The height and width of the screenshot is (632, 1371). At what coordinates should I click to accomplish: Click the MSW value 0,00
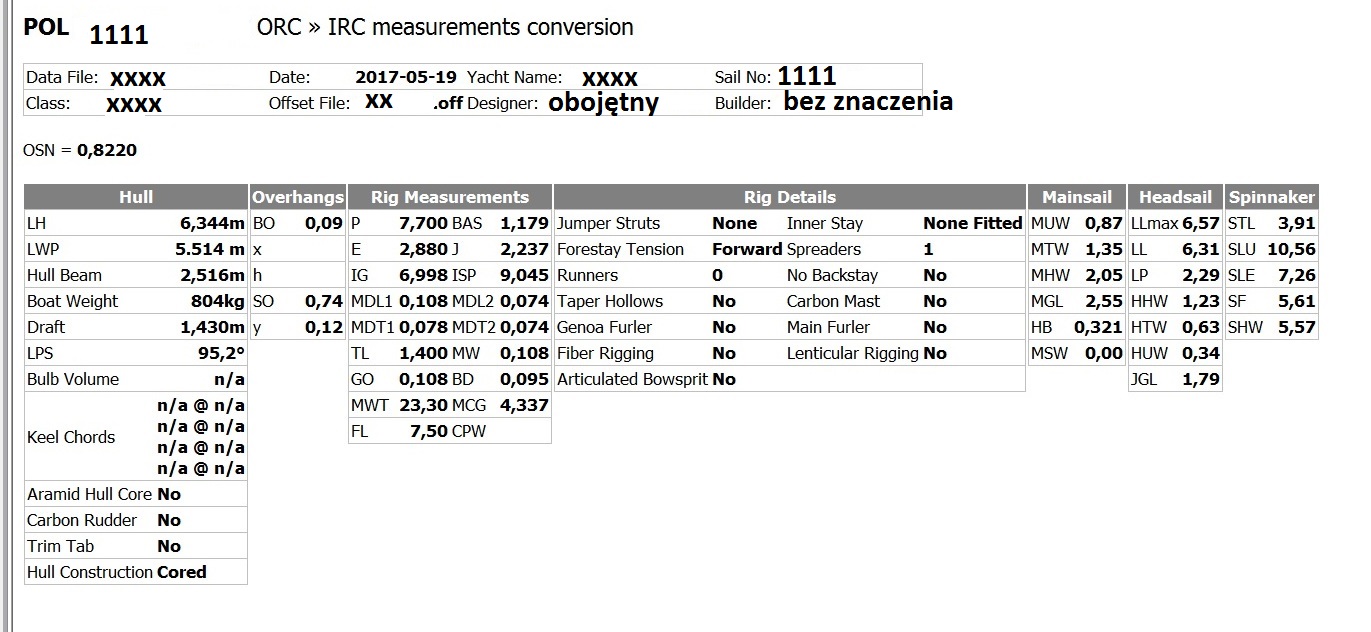point(1104,353)
